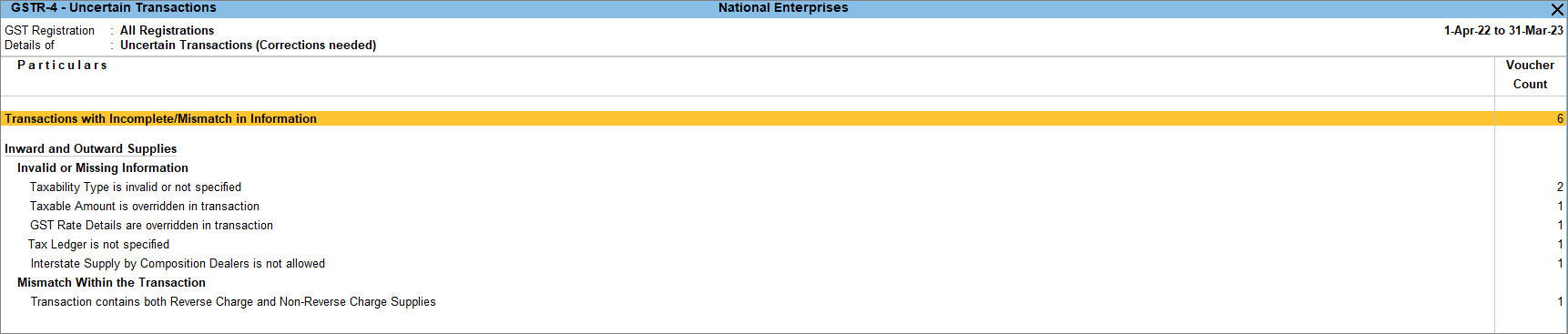The height and width of the screenshot is (334, 1568).
Task: Click voucher count 2 for Taxability Type
Action: coord(1560,187)
